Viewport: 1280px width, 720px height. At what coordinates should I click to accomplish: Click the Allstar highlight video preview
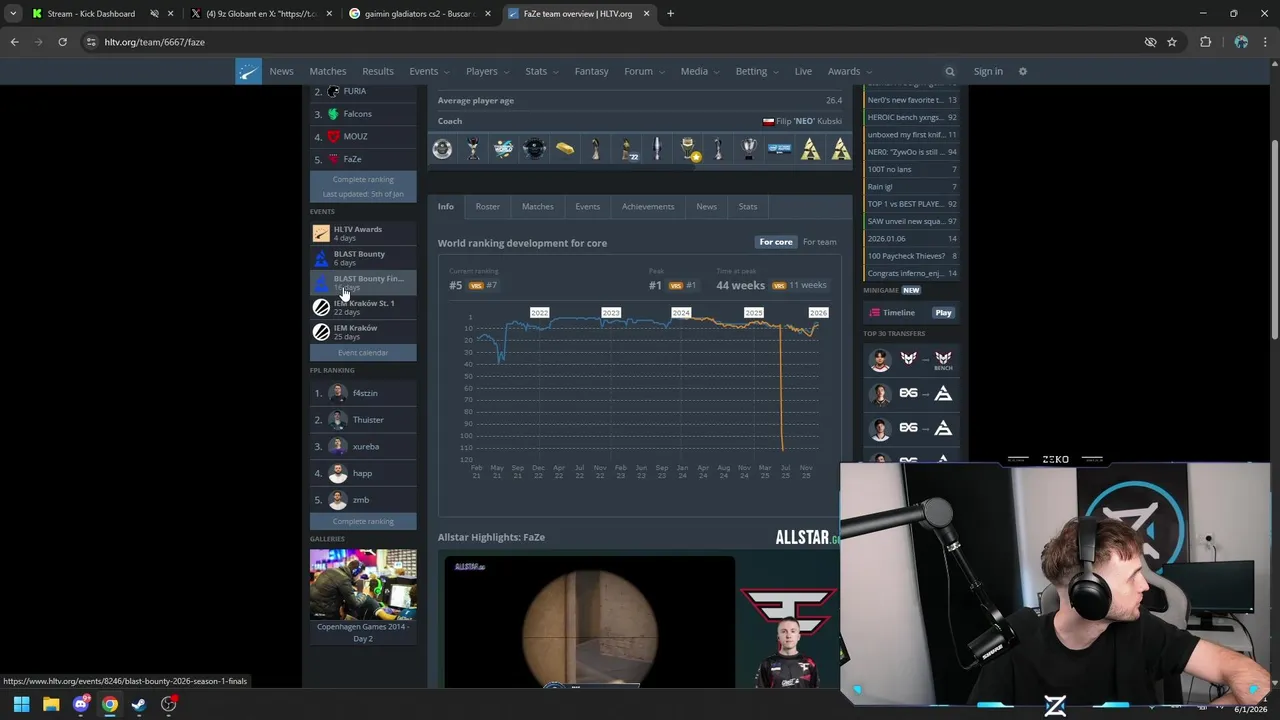click(590, 622)
